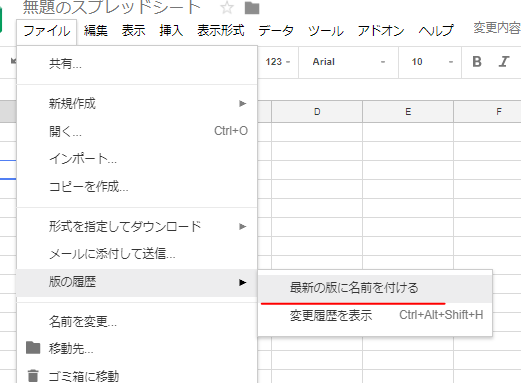Screen dimensions: 521x383
Task: Open the 挿入 menu
Action: 171,31
